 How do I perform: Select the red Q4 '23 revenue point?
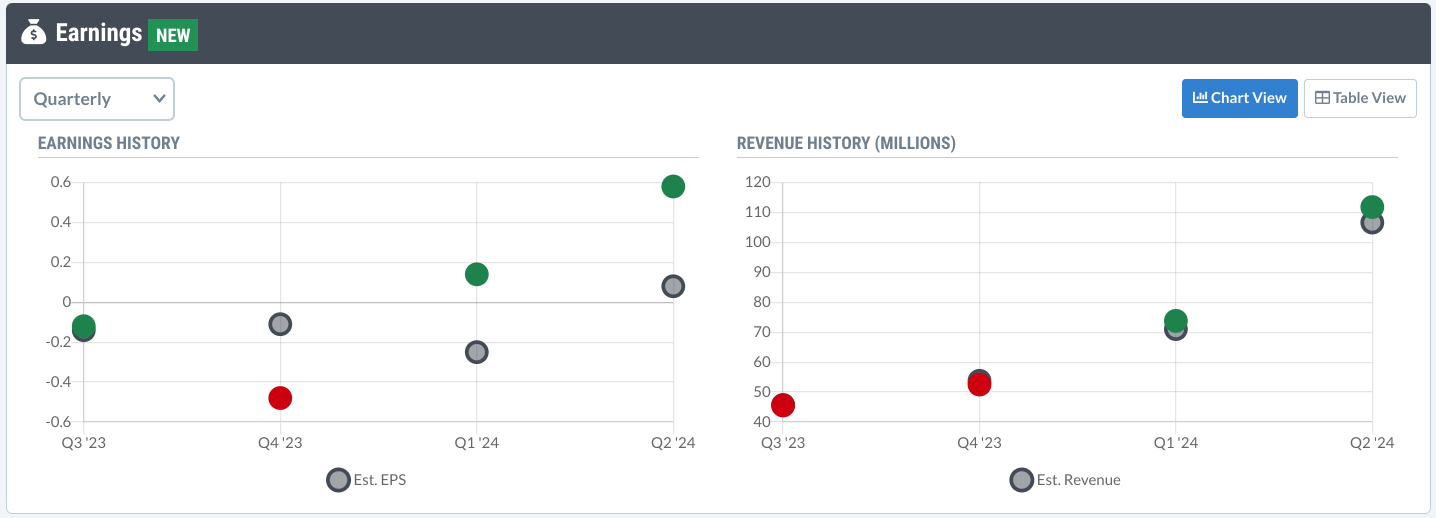click(x=979, y=386)
